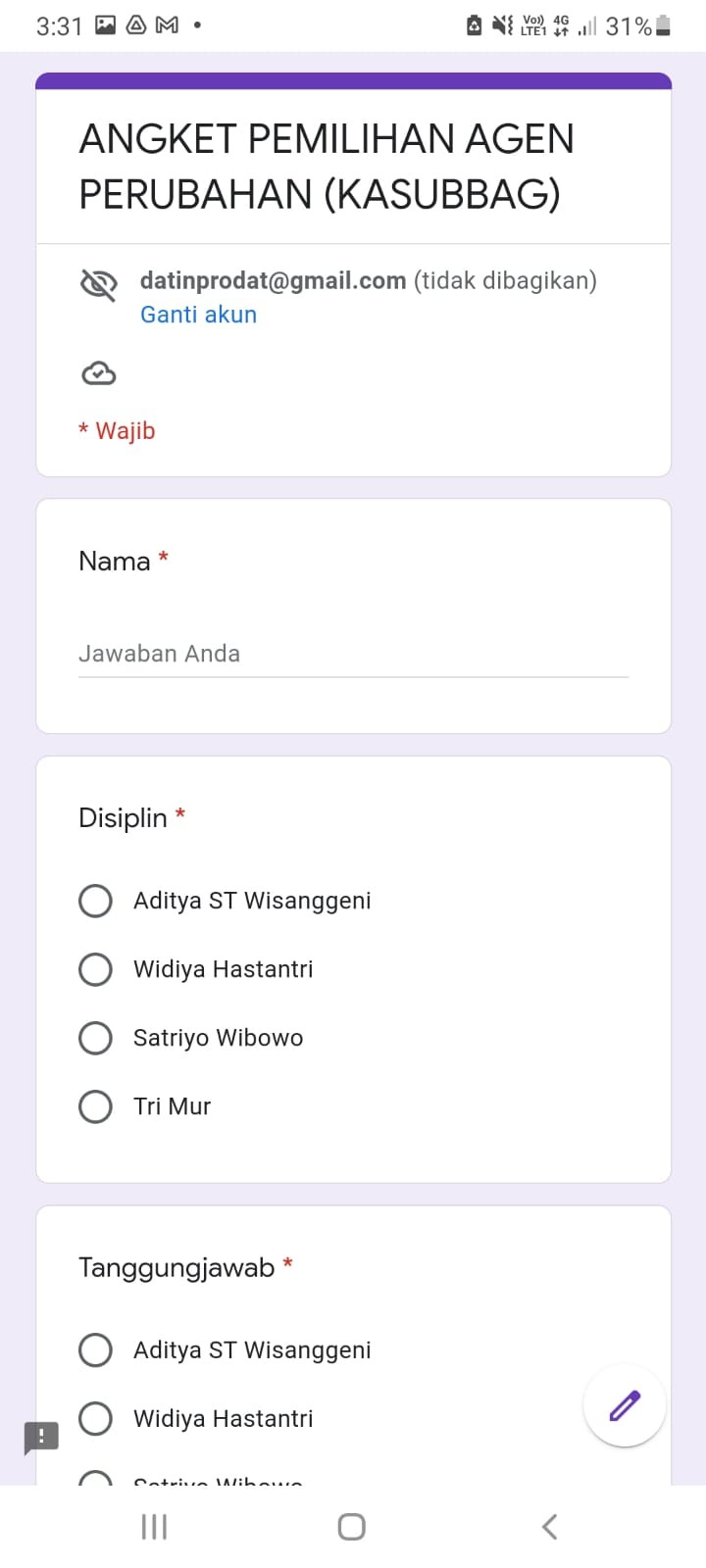Choose Widiya Hastantri for Disiplin
The height and width of the screenshot is (1568, 706).
point(95,969)
